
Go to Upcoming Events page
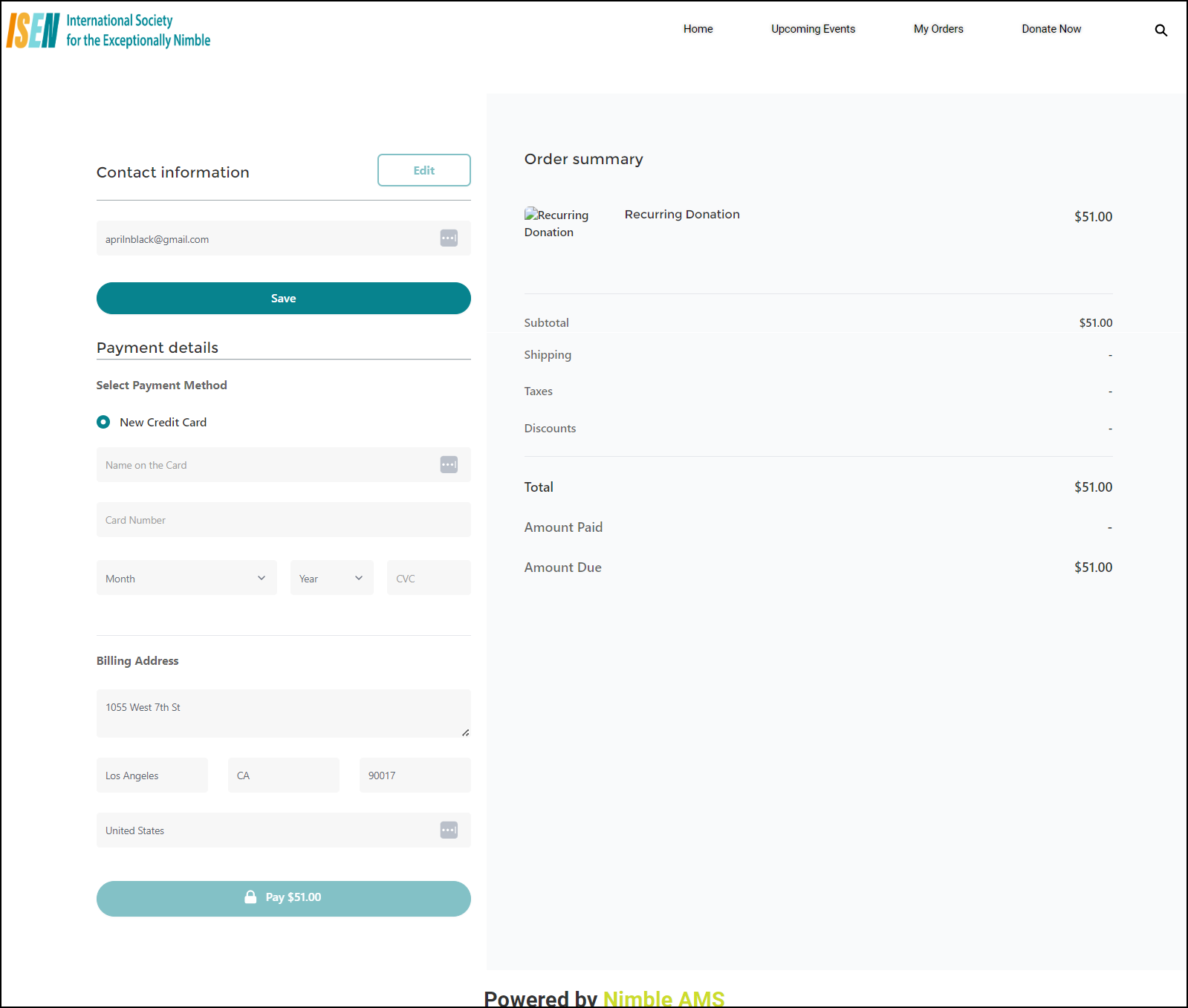tap(813, 29)
